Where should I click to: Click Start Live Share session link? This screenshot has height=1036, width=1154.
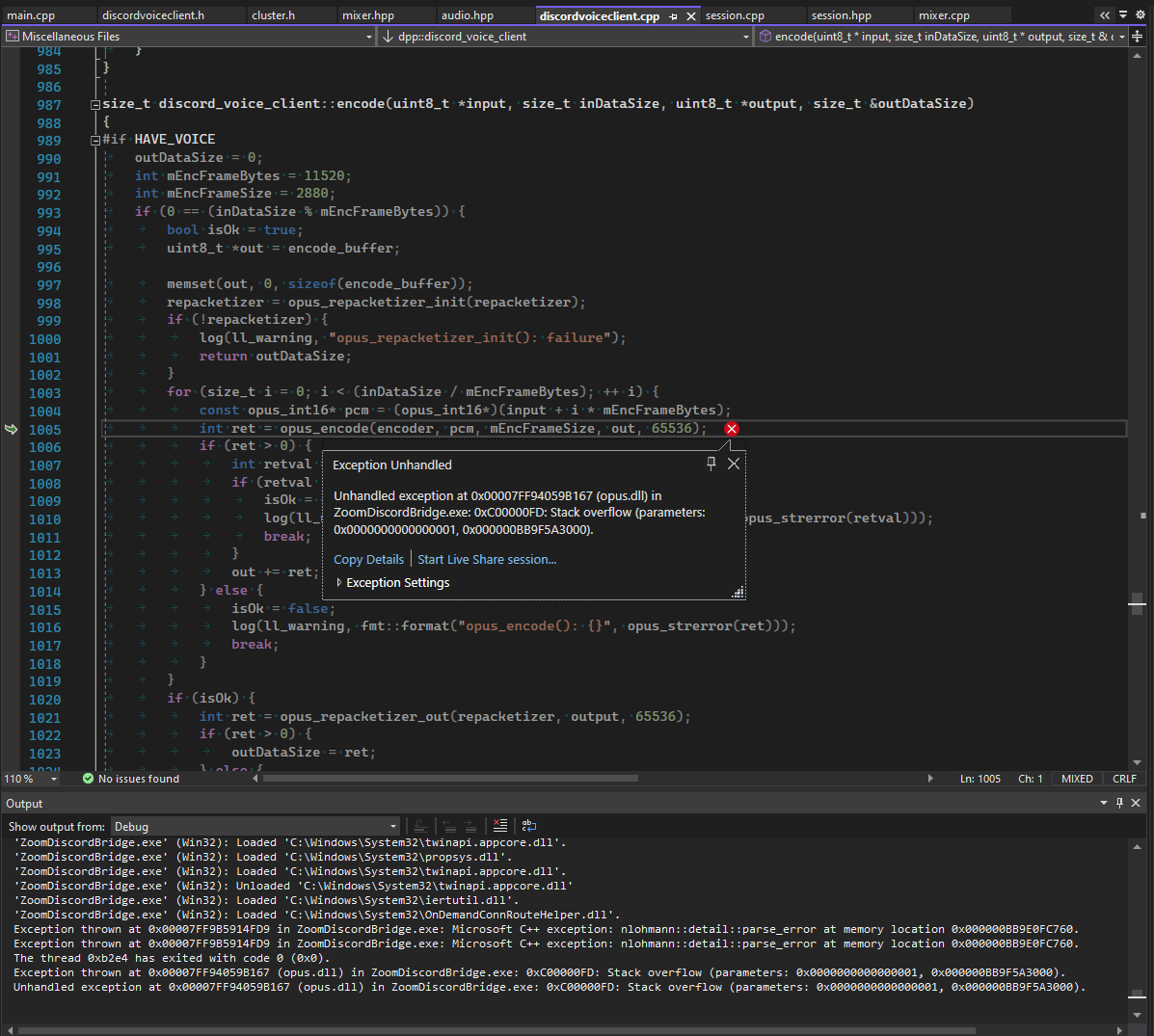click(487, 559)
